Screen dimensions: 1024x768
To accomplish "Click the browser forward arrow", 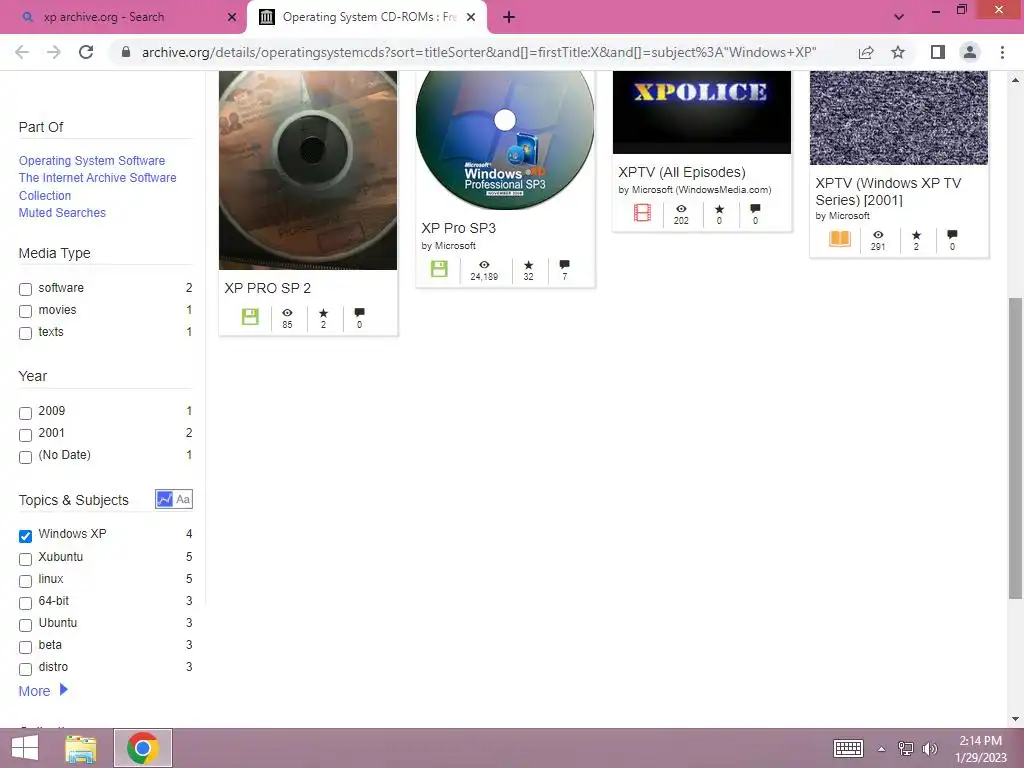I will pos(54,52).
